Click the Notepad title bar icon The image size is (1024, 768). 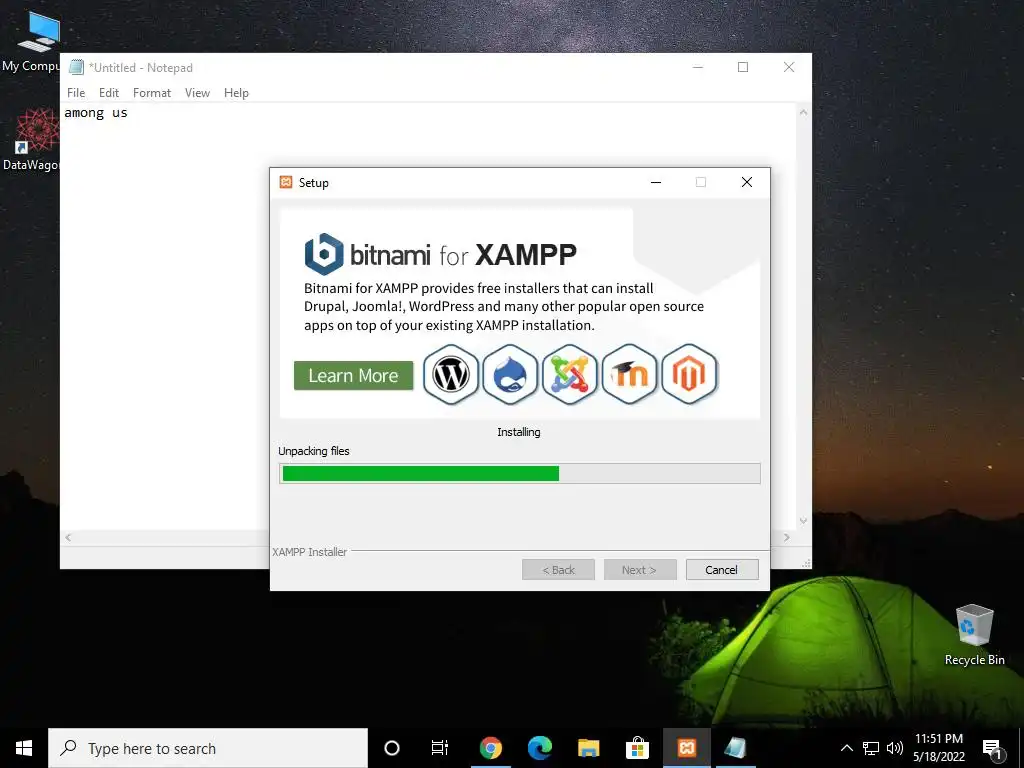pyautogui.click(x=76, y=67)
